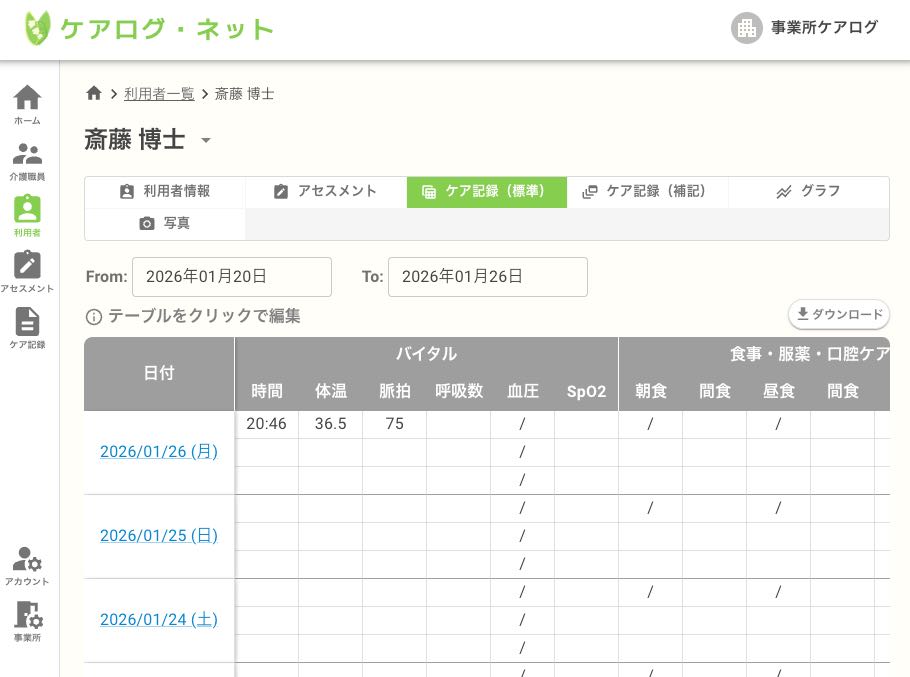Viewport: 910px width, 677px height.
Task: Open the 利用者一覧 breadcrumb link
Action: pyautogui.click(x=159, y=94)
